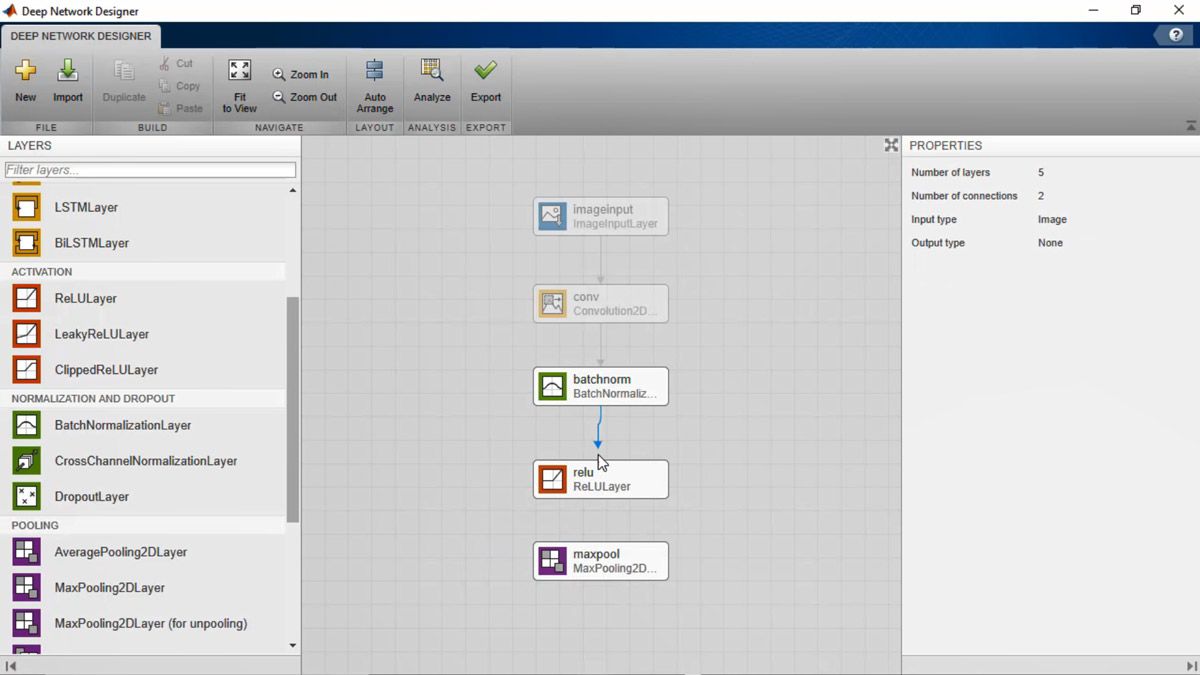1200x675 pixels.
Task: Select the DropoutLayer icon in palette
Action: [x=27, y=496]
